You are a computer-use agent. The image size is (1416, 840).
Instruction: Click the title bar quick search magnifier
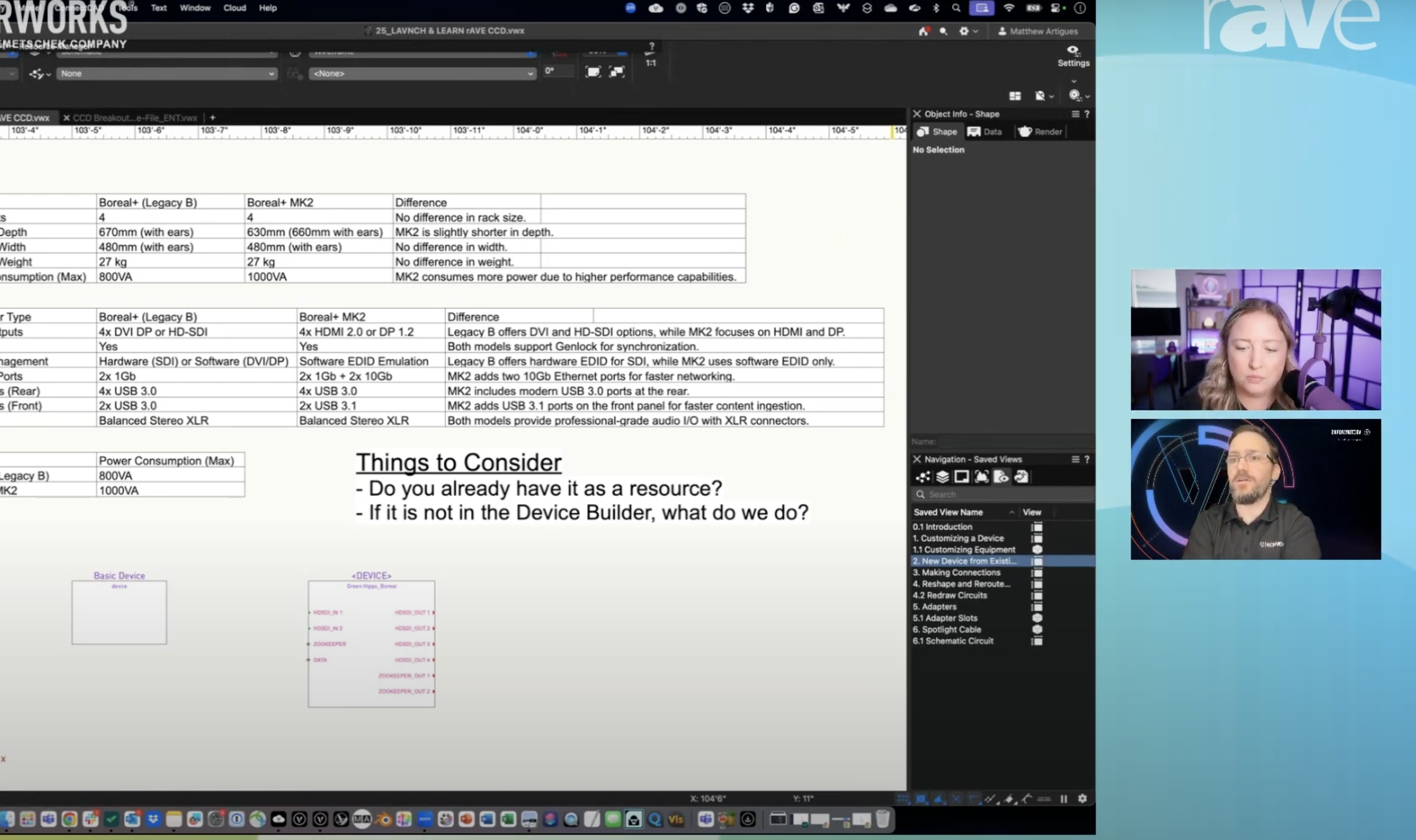coord(943,31)
